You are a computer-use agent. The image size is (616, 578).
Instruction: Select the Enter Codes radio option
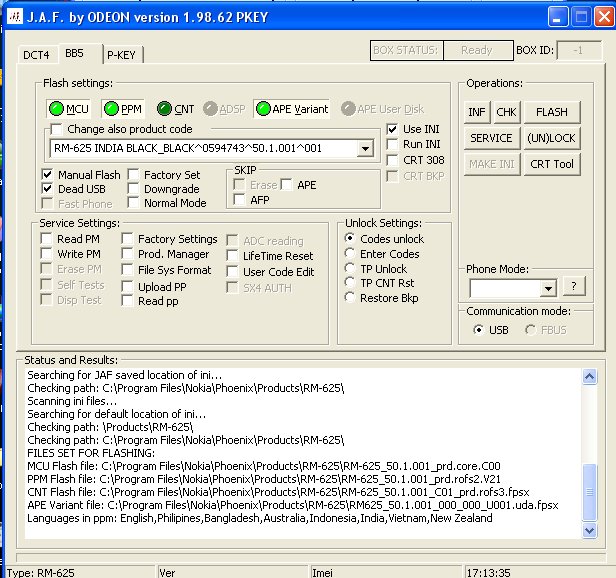click(x=349, y=253)
